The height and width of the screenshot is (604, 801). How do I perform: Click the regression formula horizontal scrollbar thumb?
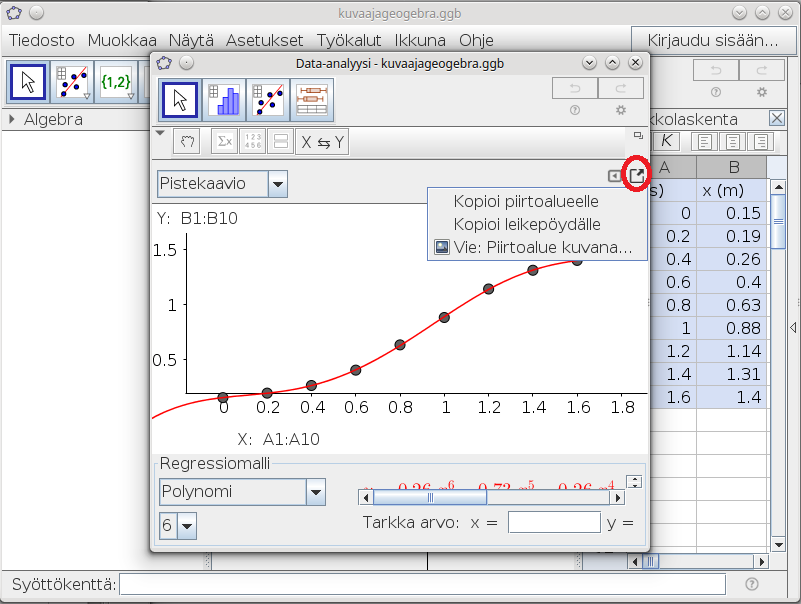[428, 496]
